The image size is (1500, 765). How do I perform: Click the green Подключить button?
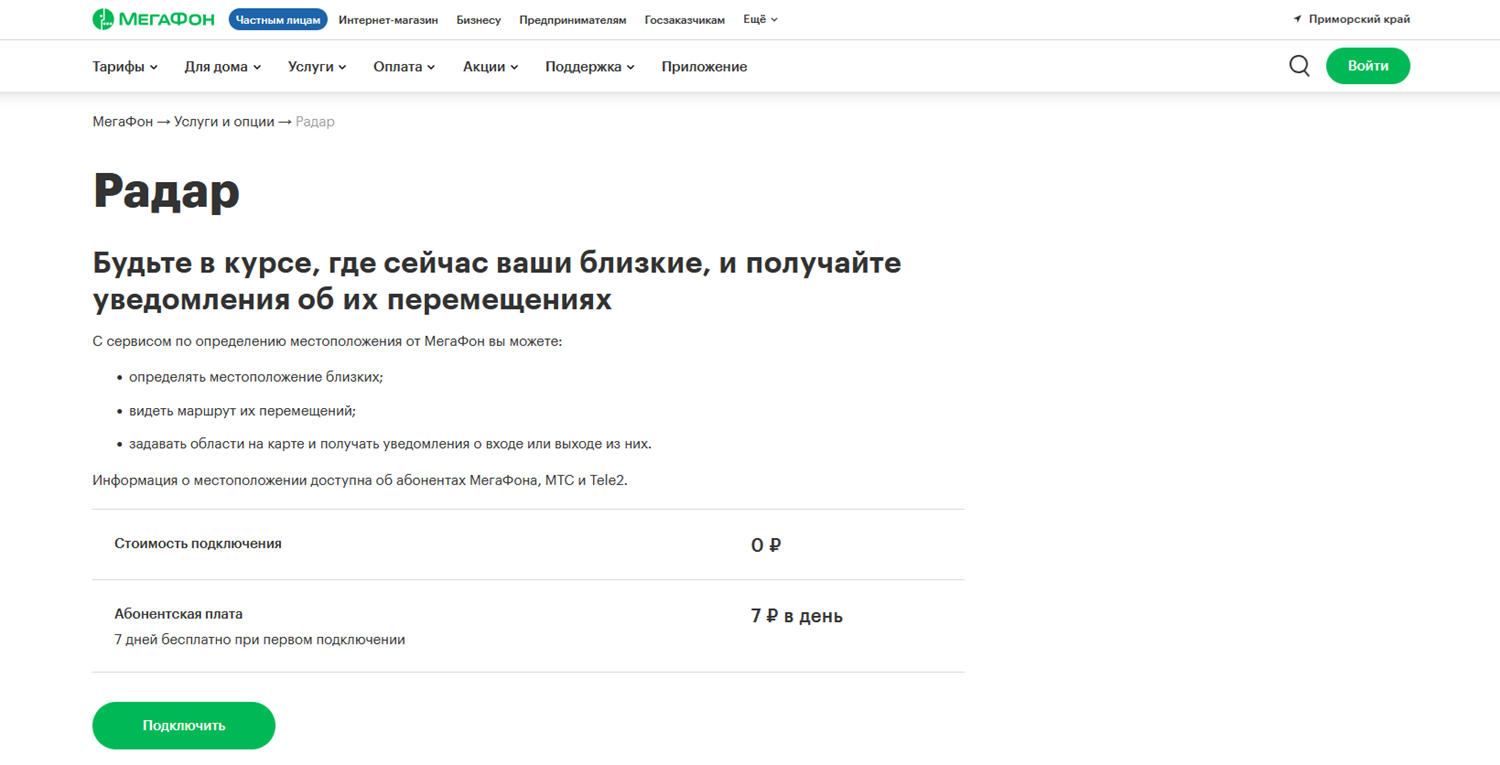click(x=184, y=726)
